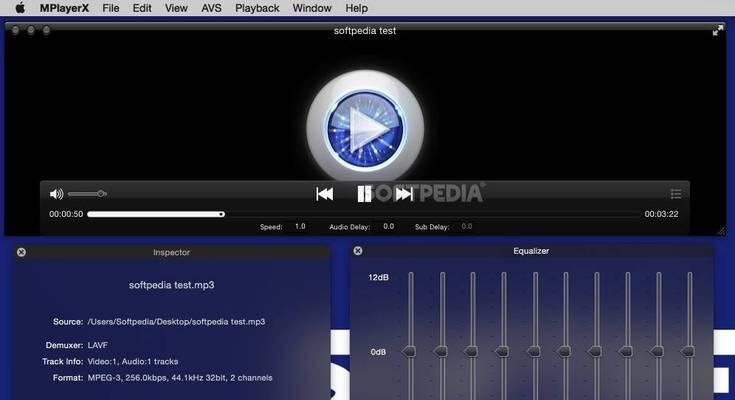Screen dimensions: 735x400
Task: Close the Equalizer panel
Action: [x=358, y=251]
